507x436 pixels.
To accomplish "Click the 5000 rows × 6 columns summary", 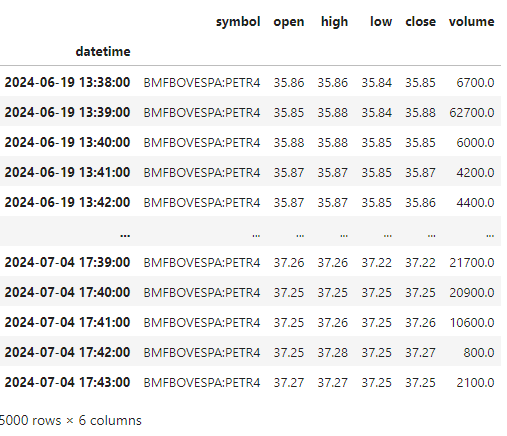I will pos(70,421).
